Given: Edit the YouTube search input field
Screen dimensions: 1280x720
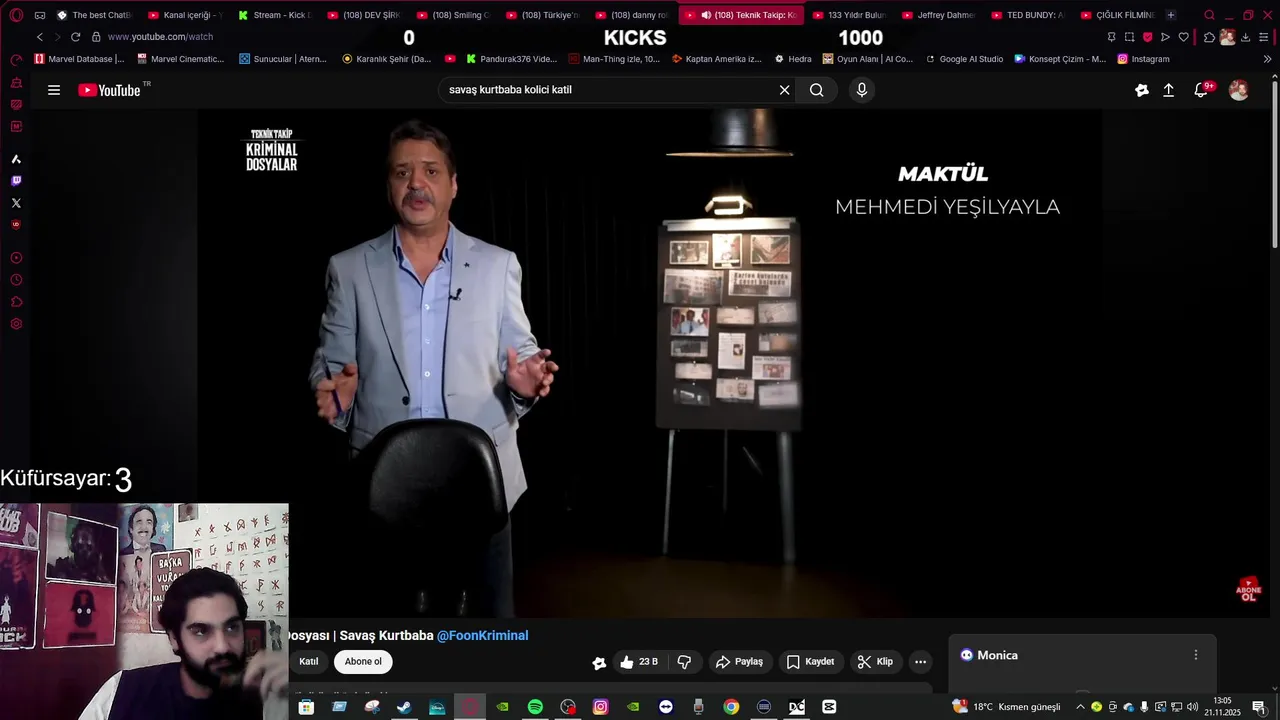Looking at the screenshot, I should pyautogui.click(x=610, y=90).
